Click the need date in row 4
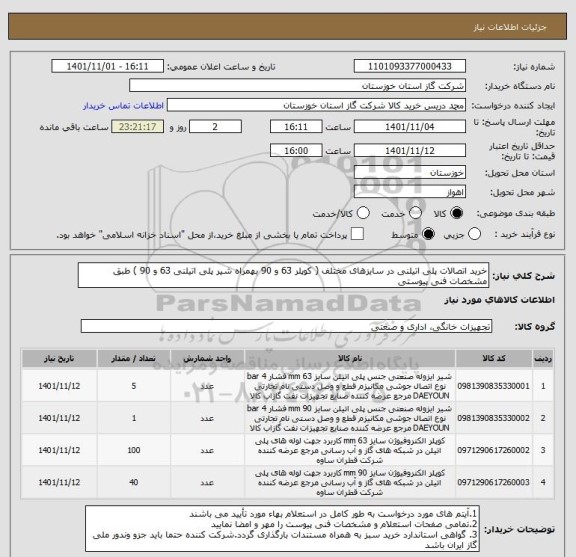 point(59,482)
